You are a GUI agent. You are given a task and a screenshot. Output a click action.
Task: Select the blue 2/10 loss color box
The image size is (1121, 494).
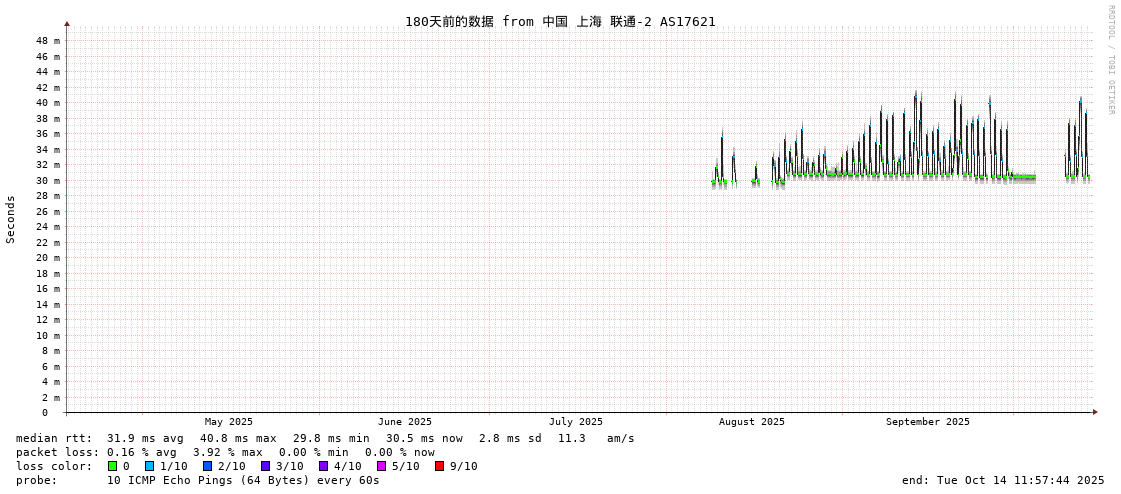[x=207, y=466]
